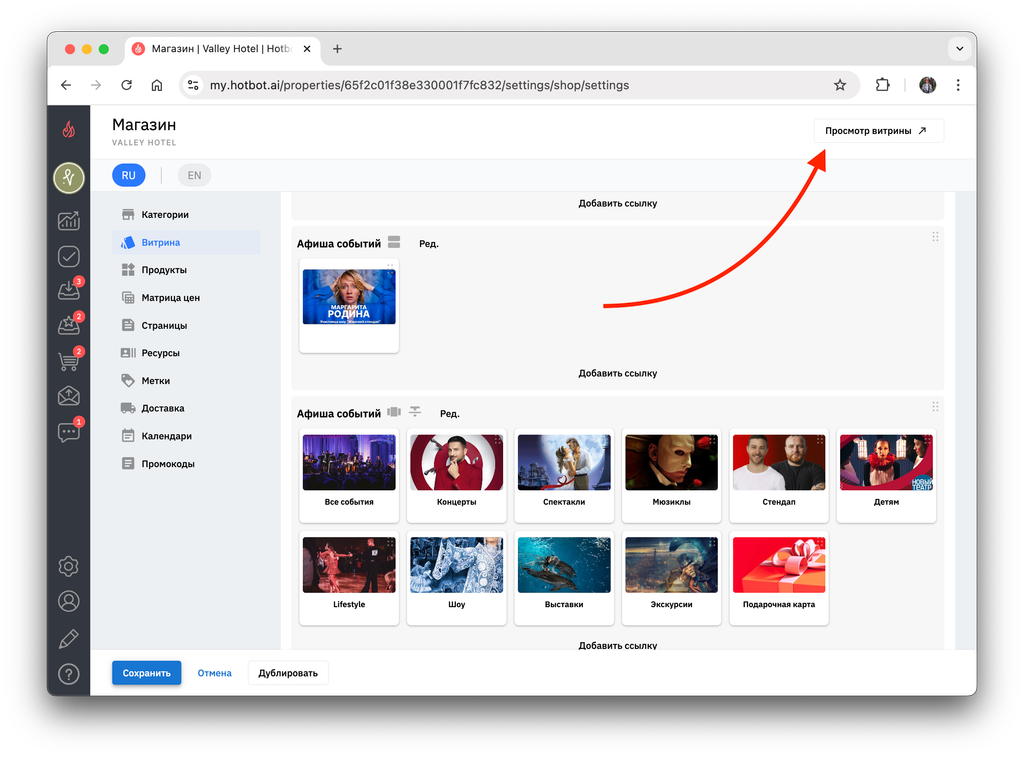Image resolution: width=1024 pixels, height=758 pixels.
Task: Expand the browser tab search dropdown
Action: pyautogui.click(x=959, y=48)
